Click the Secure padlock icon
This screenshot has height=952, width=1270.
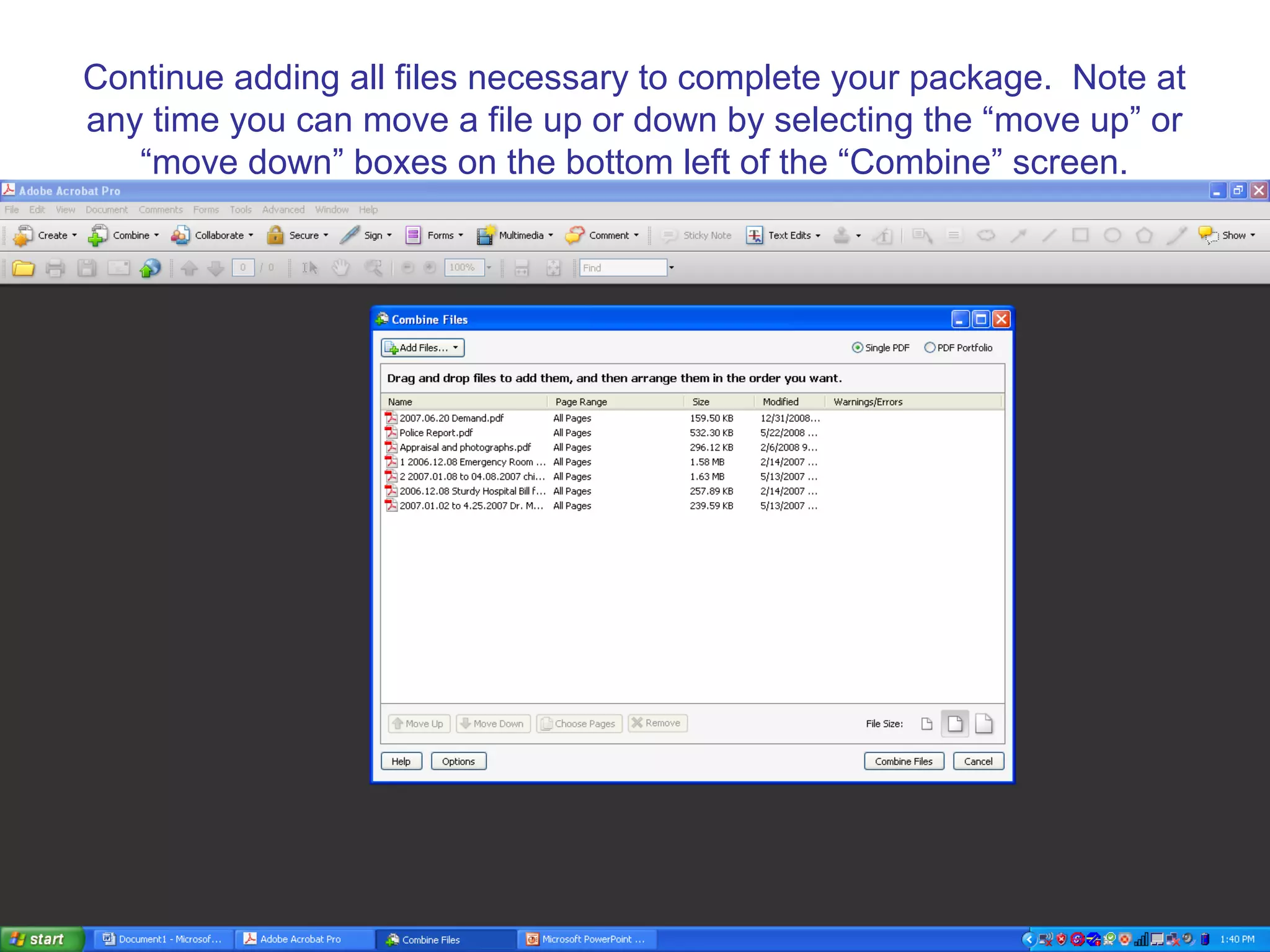[275, 236]
